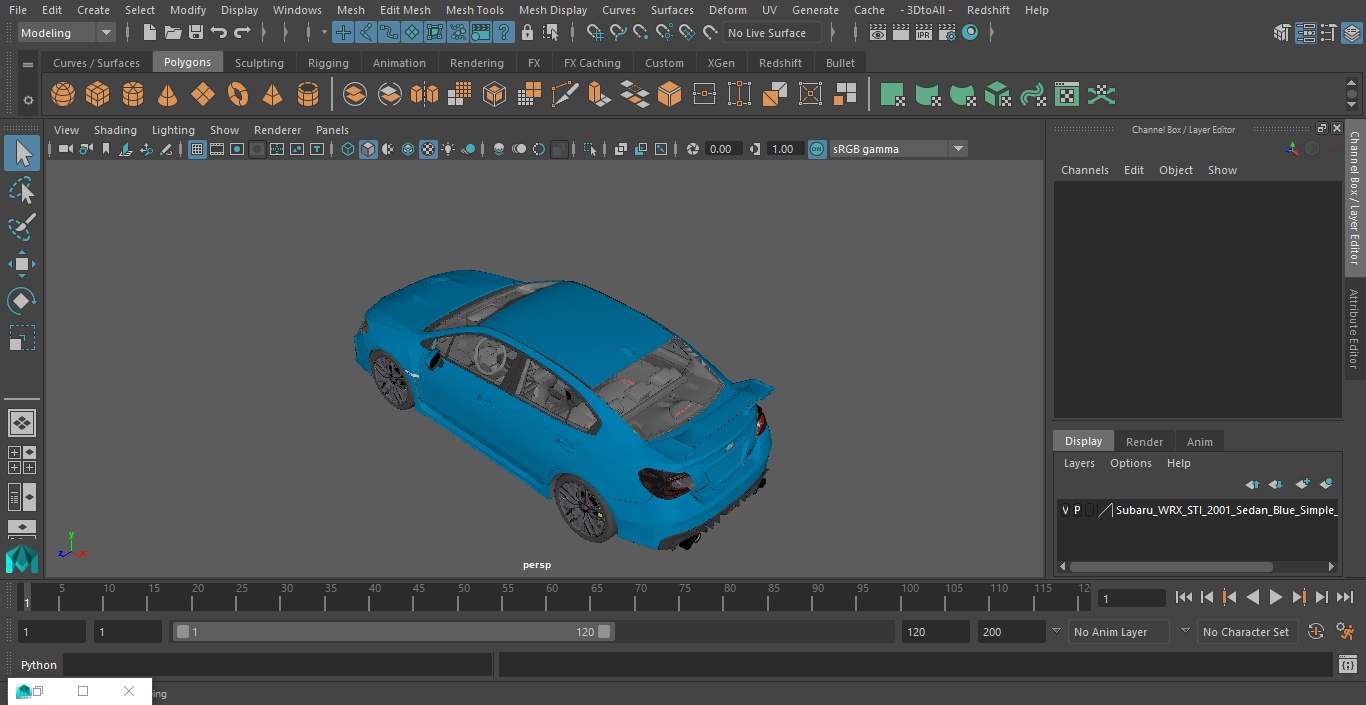Toggle layer visibility V box
The image size is (1366, 705).
[x=1065, y=510]
